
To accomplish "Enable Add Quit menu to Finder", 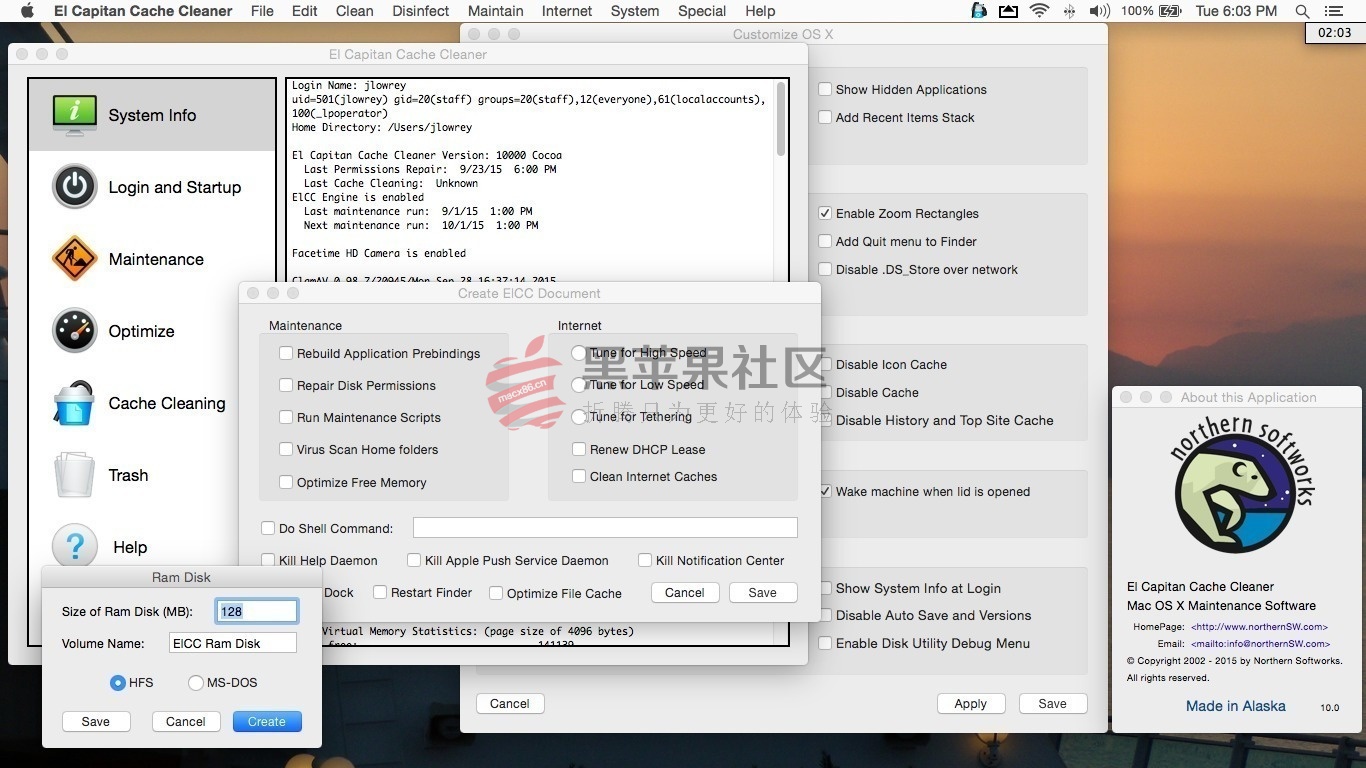I will (825, 241).
